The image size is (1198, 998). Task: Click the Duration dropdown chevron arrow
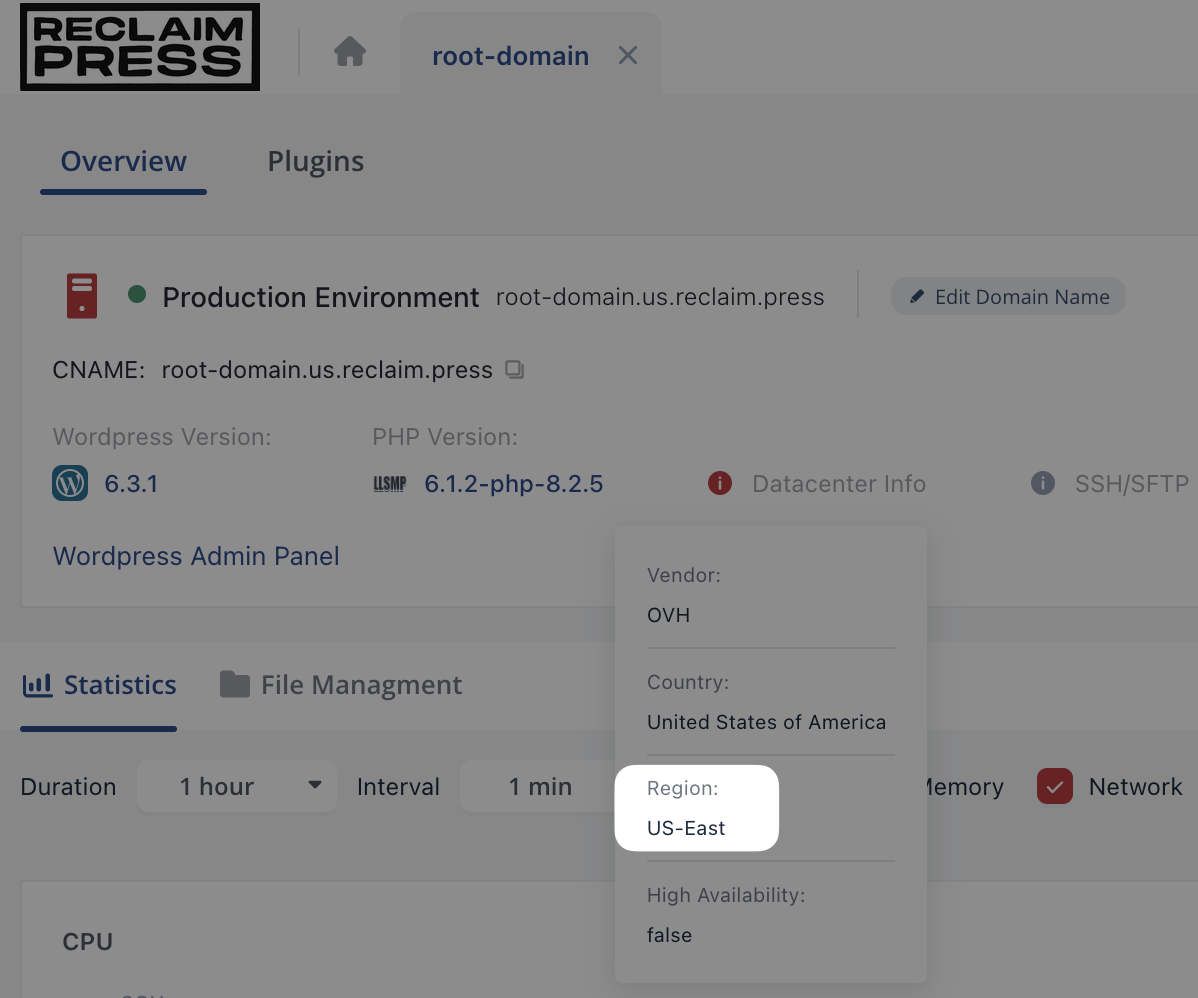click(315, 786)
